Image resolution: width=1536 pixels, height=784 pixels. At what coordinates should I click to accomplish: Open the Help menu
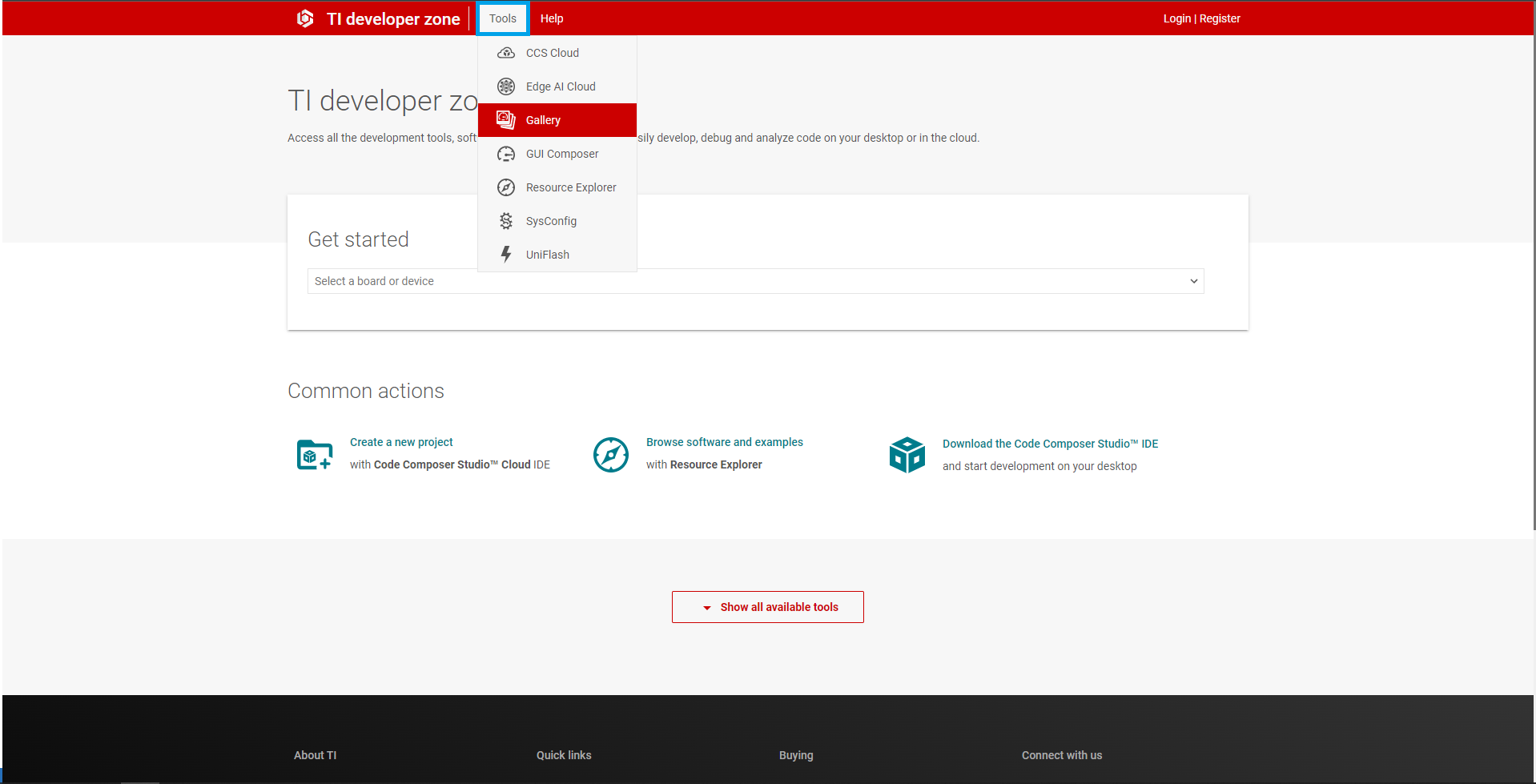pyautogui.click(x=552, y=18)
